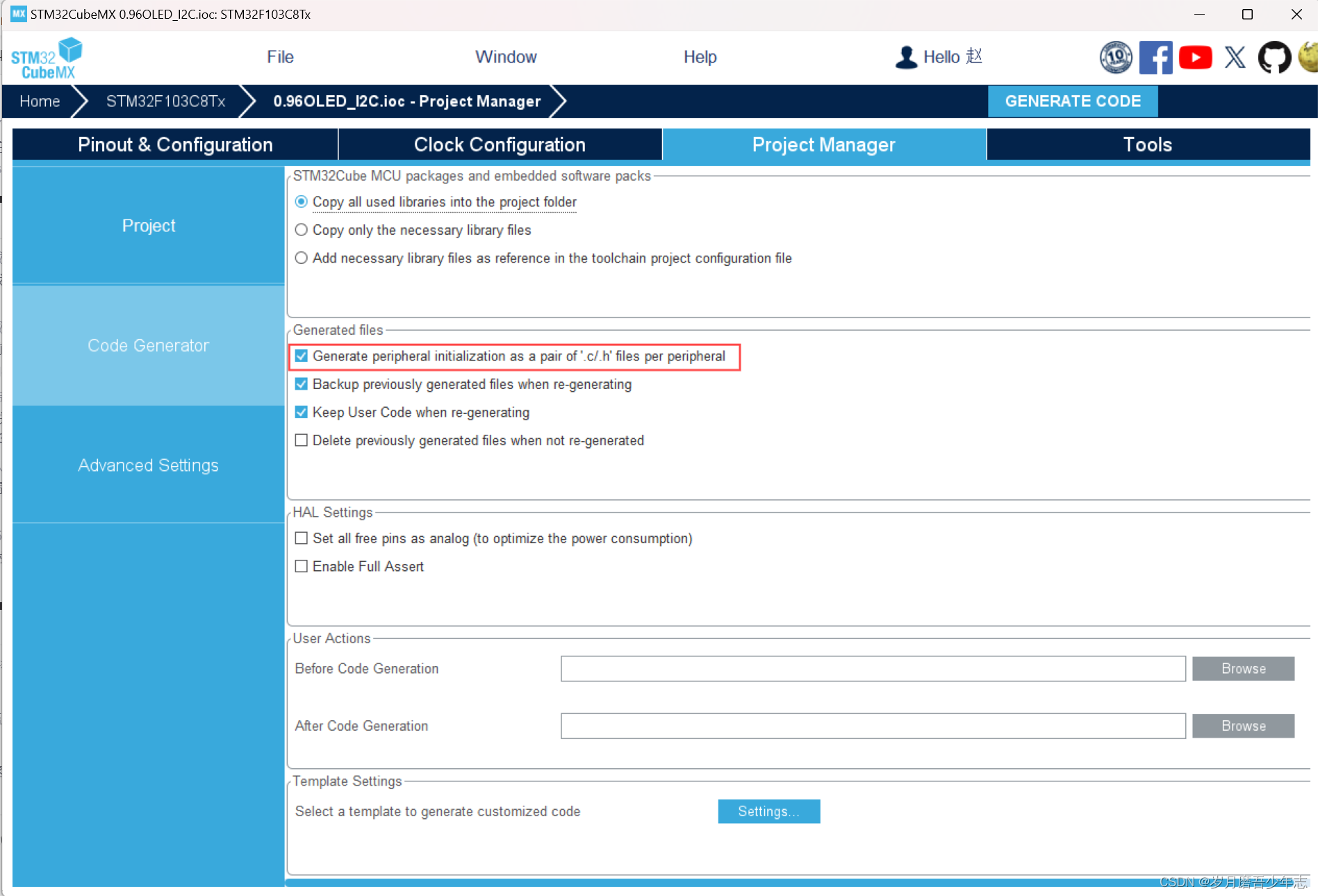Open the X (Twitter) icon link
This screenshot has width=1318, height=896.
[1235, 57]
